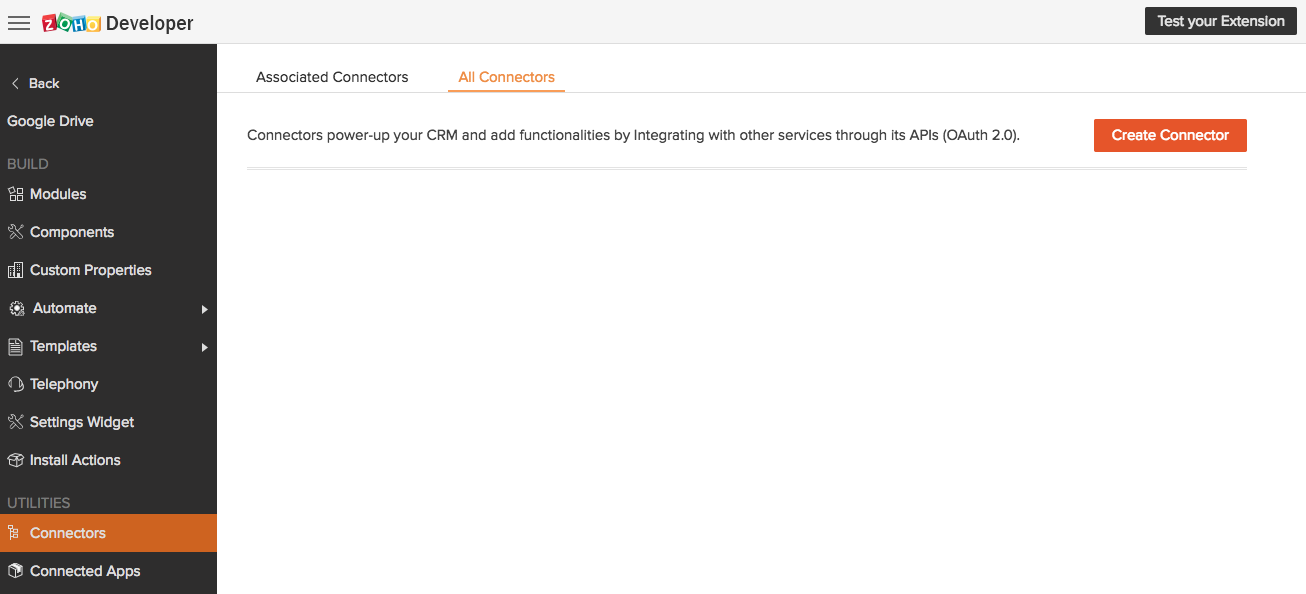Click the Templates document icon

click(x=15, y=346)
